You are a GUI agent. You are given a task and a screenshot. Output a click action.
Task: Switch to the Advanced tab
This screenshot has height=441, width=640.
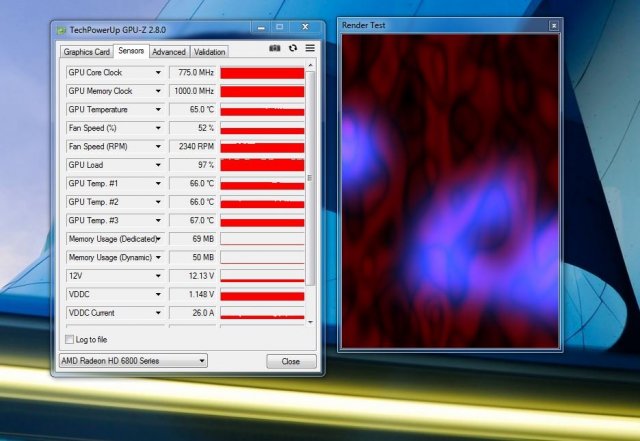[x=169, y=52]
